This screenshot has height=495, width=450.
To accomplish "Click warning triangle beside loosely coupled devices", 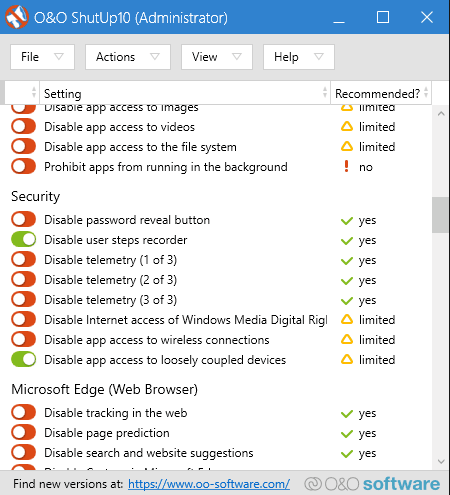I will (347, 359).
